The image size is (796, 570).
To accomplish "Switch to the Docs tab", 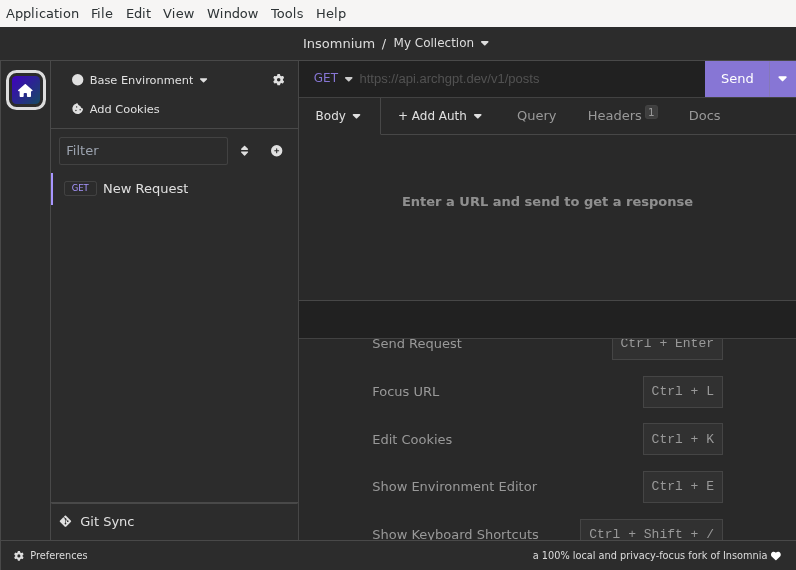I will 704,116.
